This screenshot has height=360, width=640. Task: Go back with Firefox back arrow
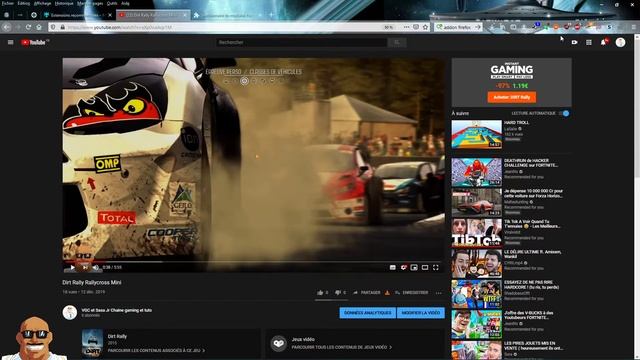pos(7,27)
